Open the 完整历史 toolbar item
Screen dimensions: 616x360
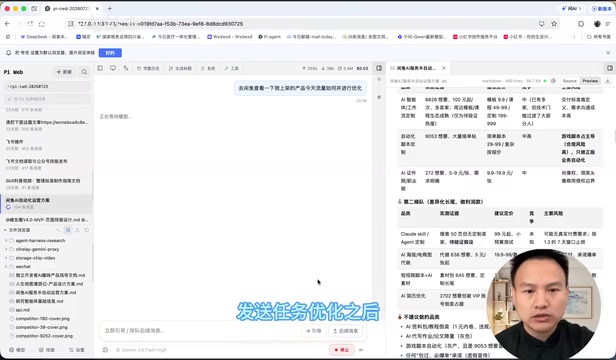[148, 68]
